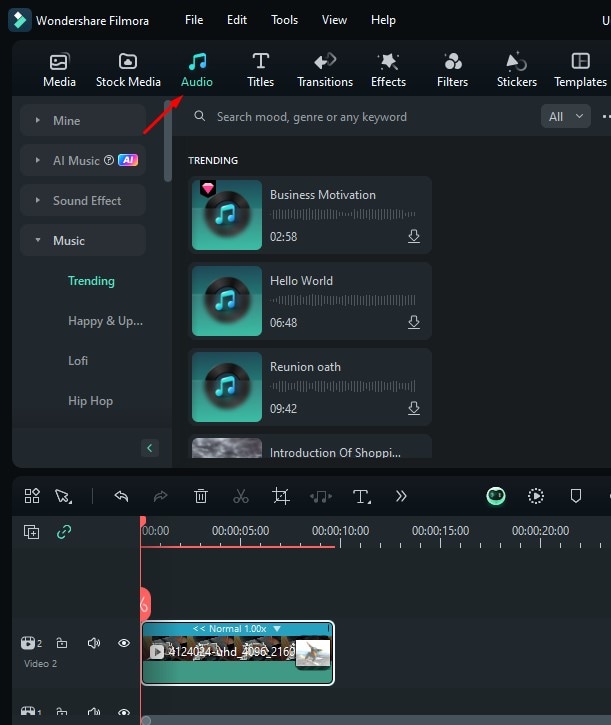Open the Templates tab
This screenshot has width=611, height=725.
[580, 70]
